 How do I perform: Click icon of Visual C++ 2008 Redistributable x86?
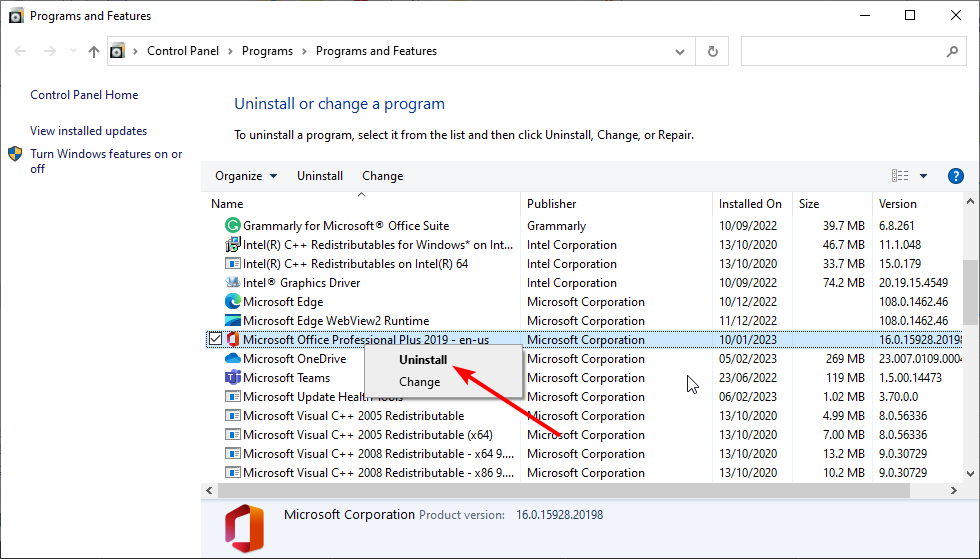click(232, 473)
